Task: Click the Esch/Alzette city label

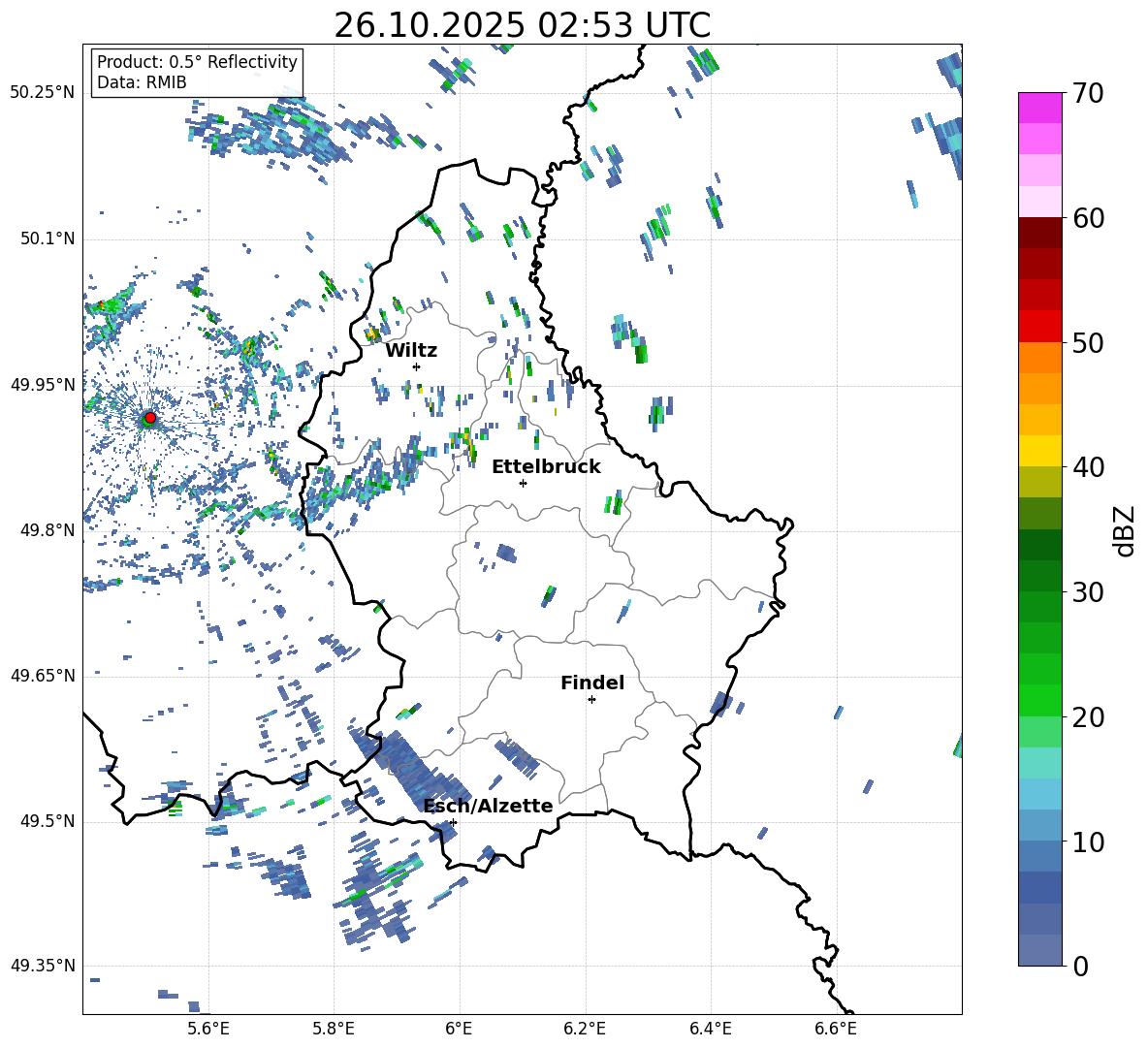Action: point(487,806)
